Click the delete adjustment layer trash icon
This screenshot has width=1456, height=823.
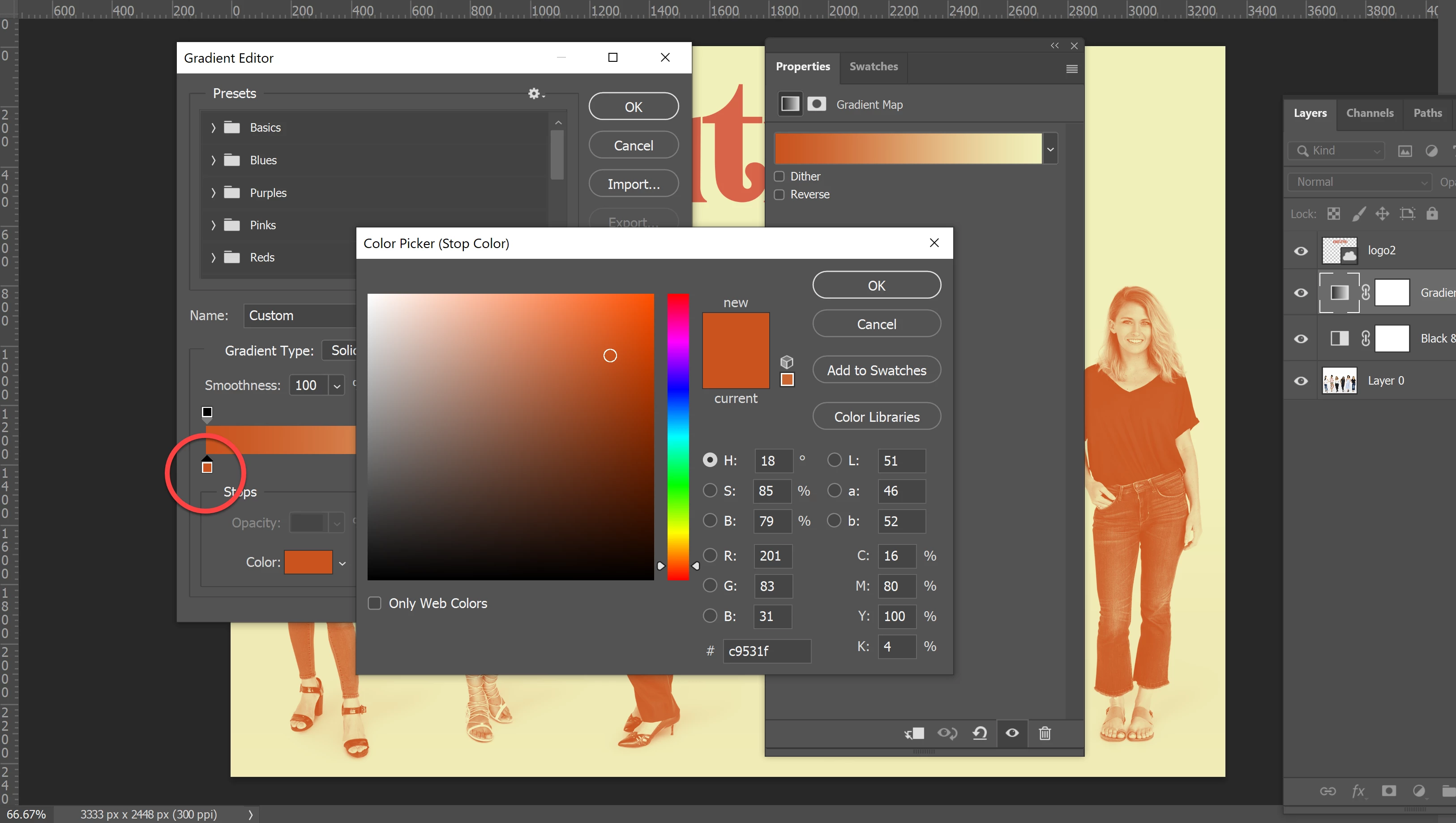pos(1045,733)
